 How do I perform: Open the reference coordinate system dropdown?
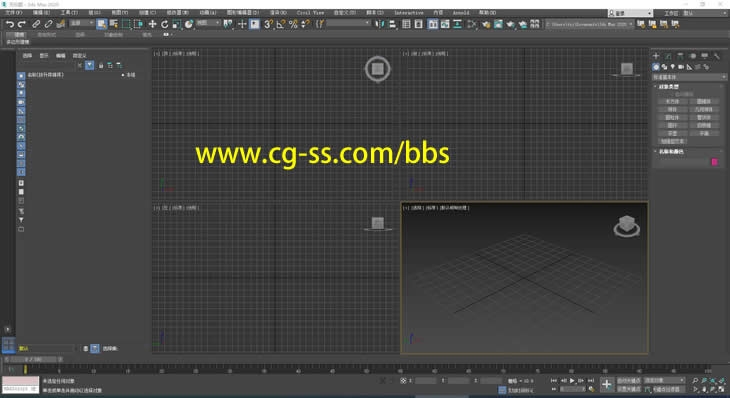(x=208, y=23)
